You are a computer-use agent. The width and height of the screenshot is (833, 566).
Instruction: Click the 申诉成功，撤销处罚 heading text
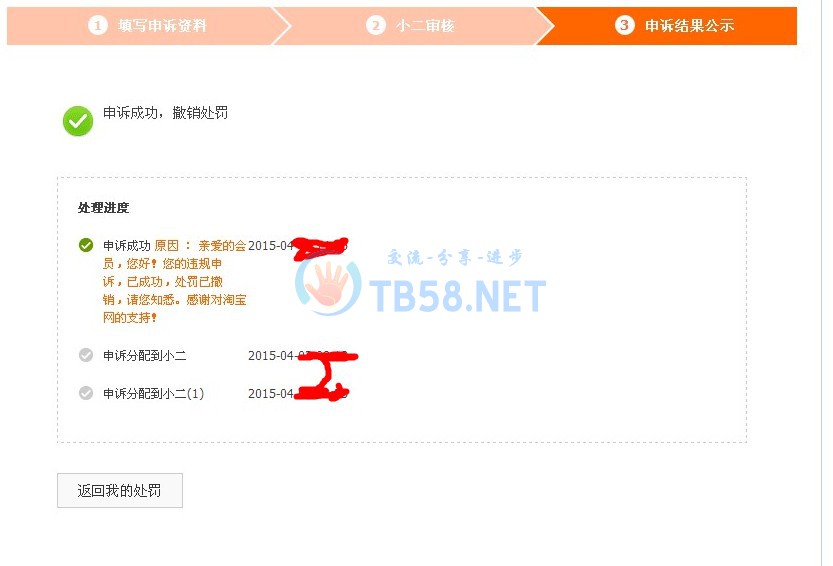[165, 113]
